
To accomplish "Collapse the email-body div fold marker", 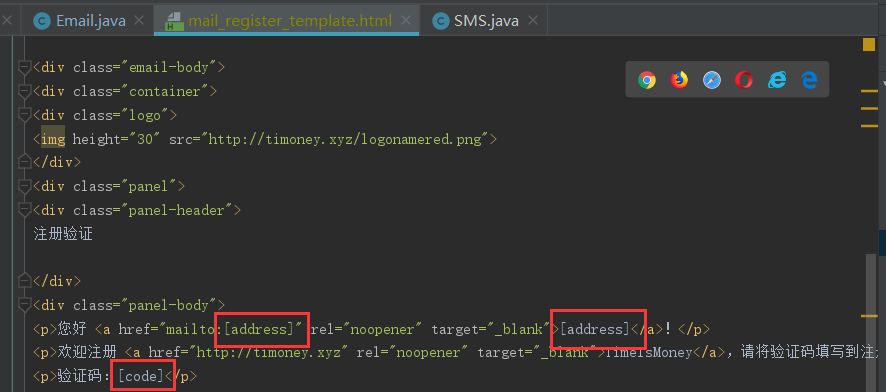I will point(24,67).
